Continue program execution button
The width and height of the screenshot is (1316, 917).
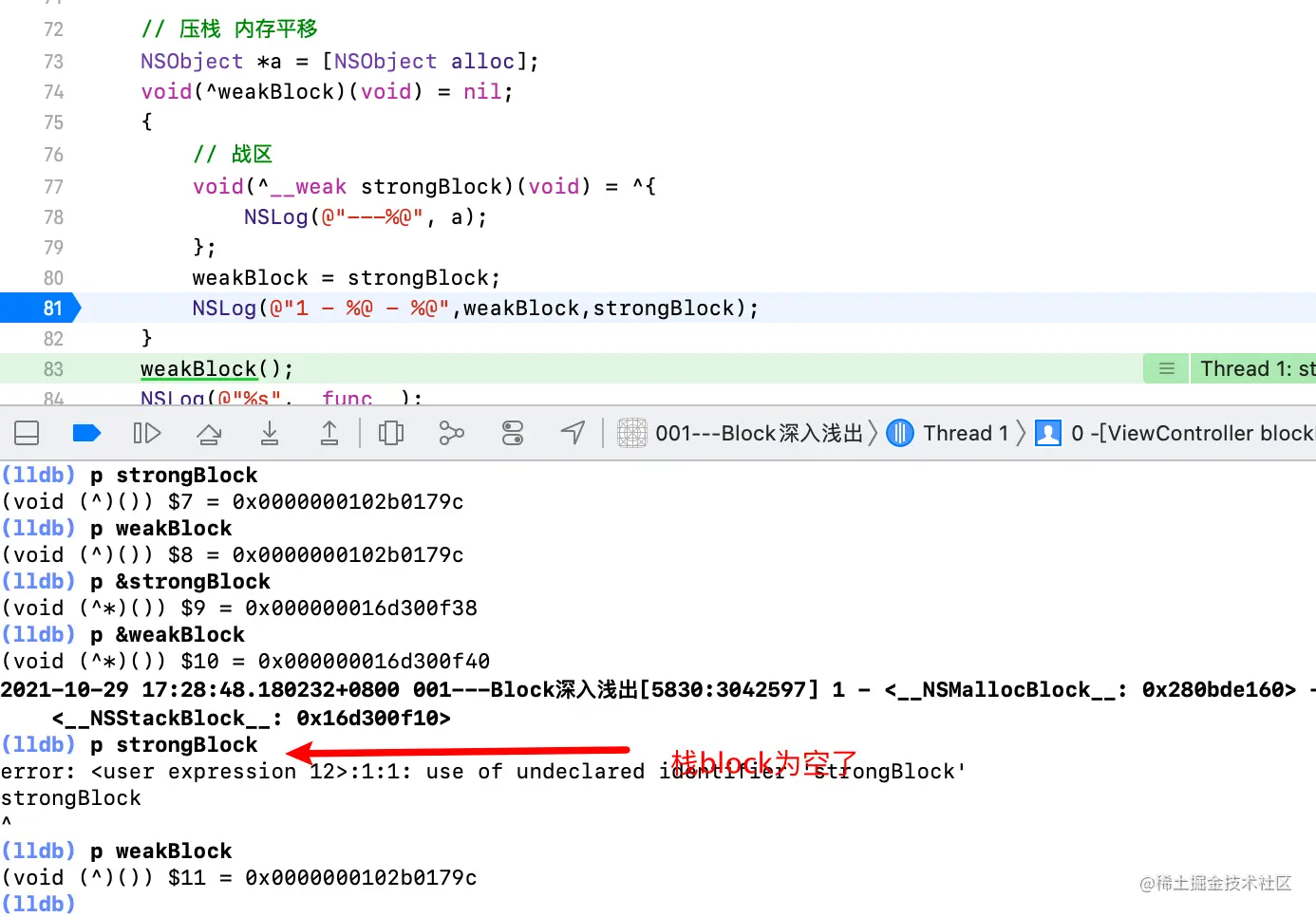147,434
